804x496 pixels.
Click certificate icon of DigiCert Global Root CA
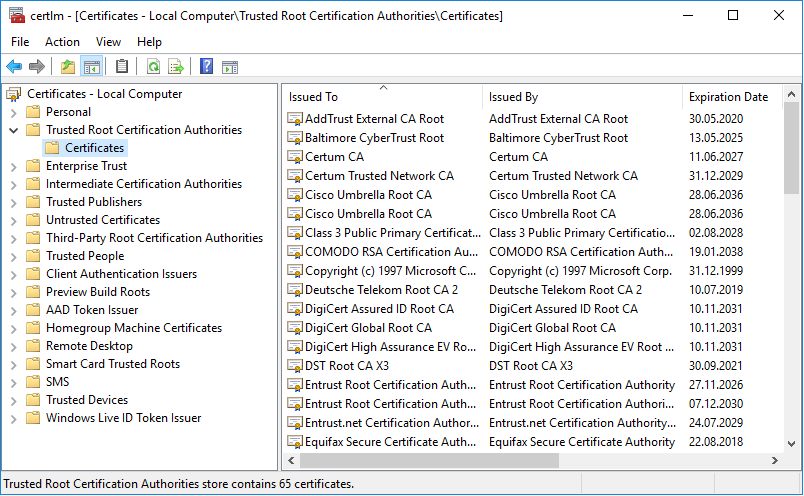click(x=294, y=328)
